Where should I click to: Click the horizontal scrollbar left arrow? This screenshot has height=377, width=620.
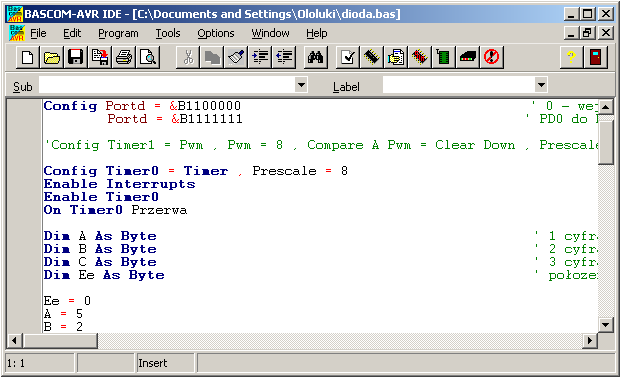click(14, 340)
